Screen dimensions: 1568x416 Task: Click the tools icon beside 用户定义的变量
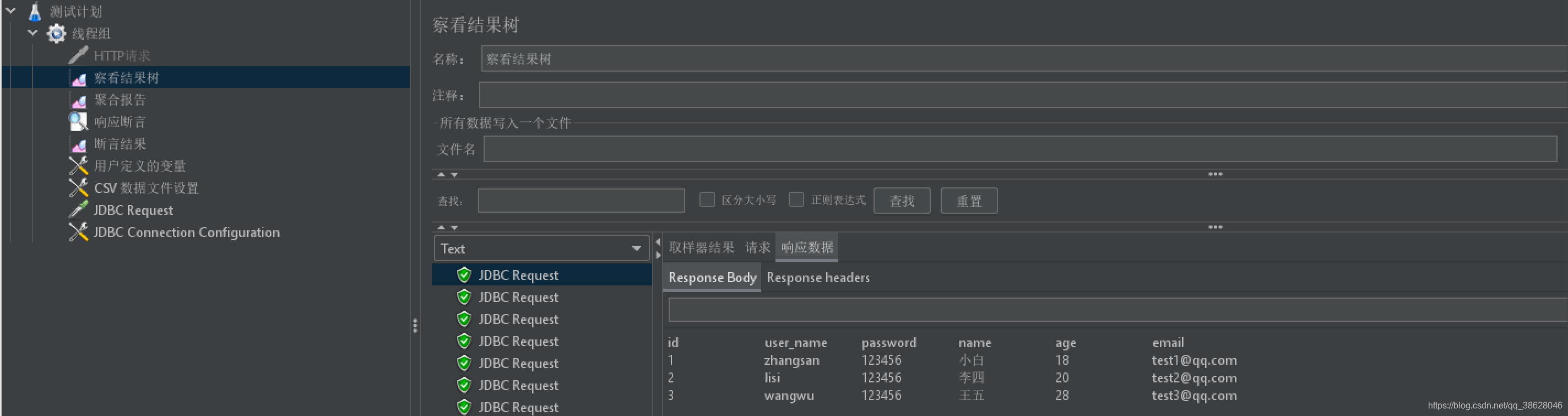(x=79, y=166)
